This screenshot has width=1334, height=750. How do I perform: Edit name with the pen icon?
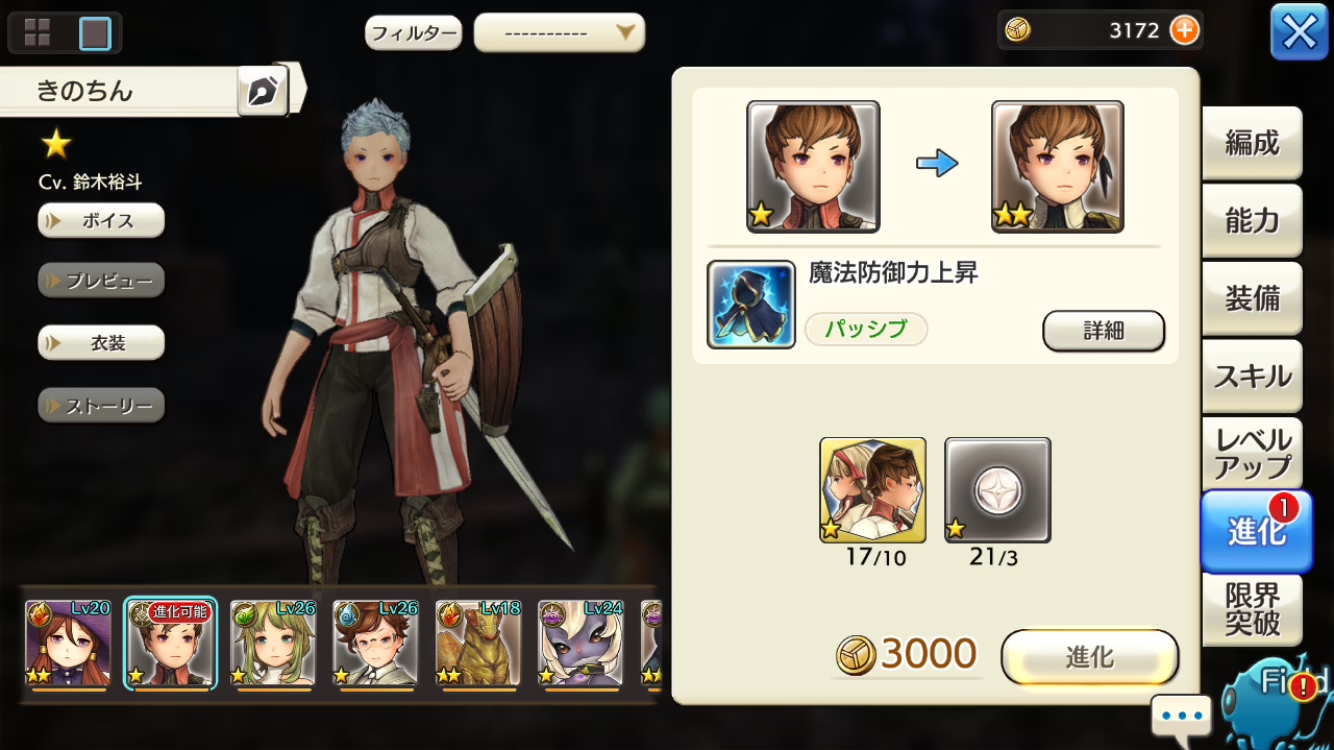point(263,92)
